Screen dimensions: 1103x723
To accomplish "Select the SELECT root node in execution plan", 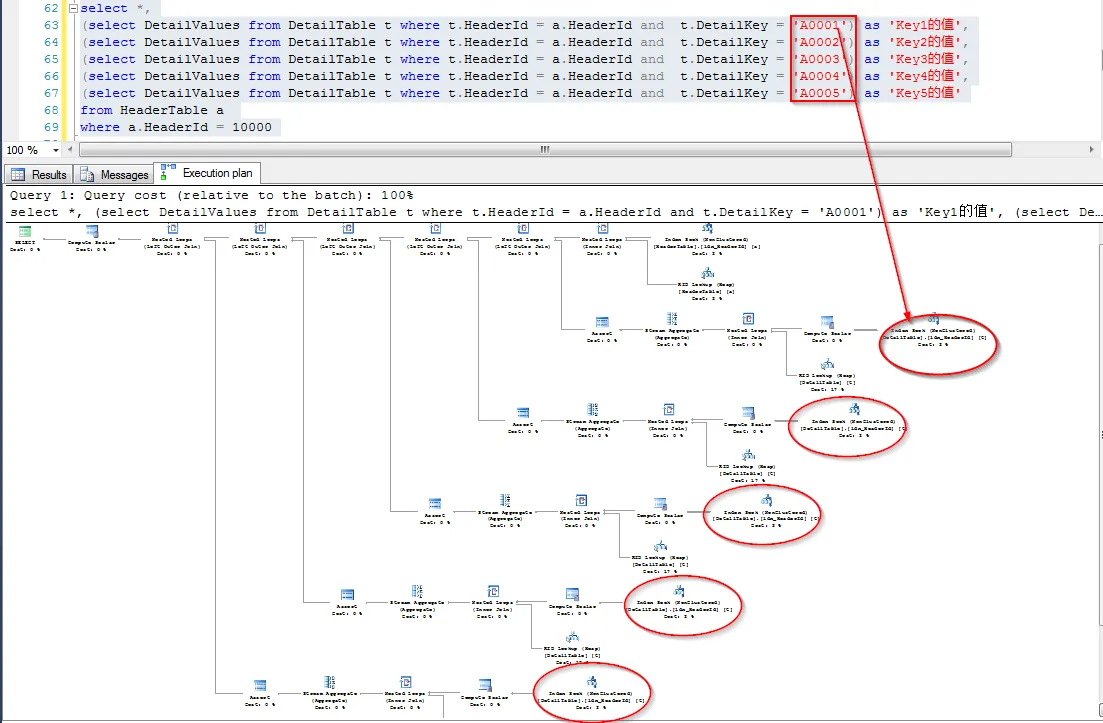I will coord(25,238).
